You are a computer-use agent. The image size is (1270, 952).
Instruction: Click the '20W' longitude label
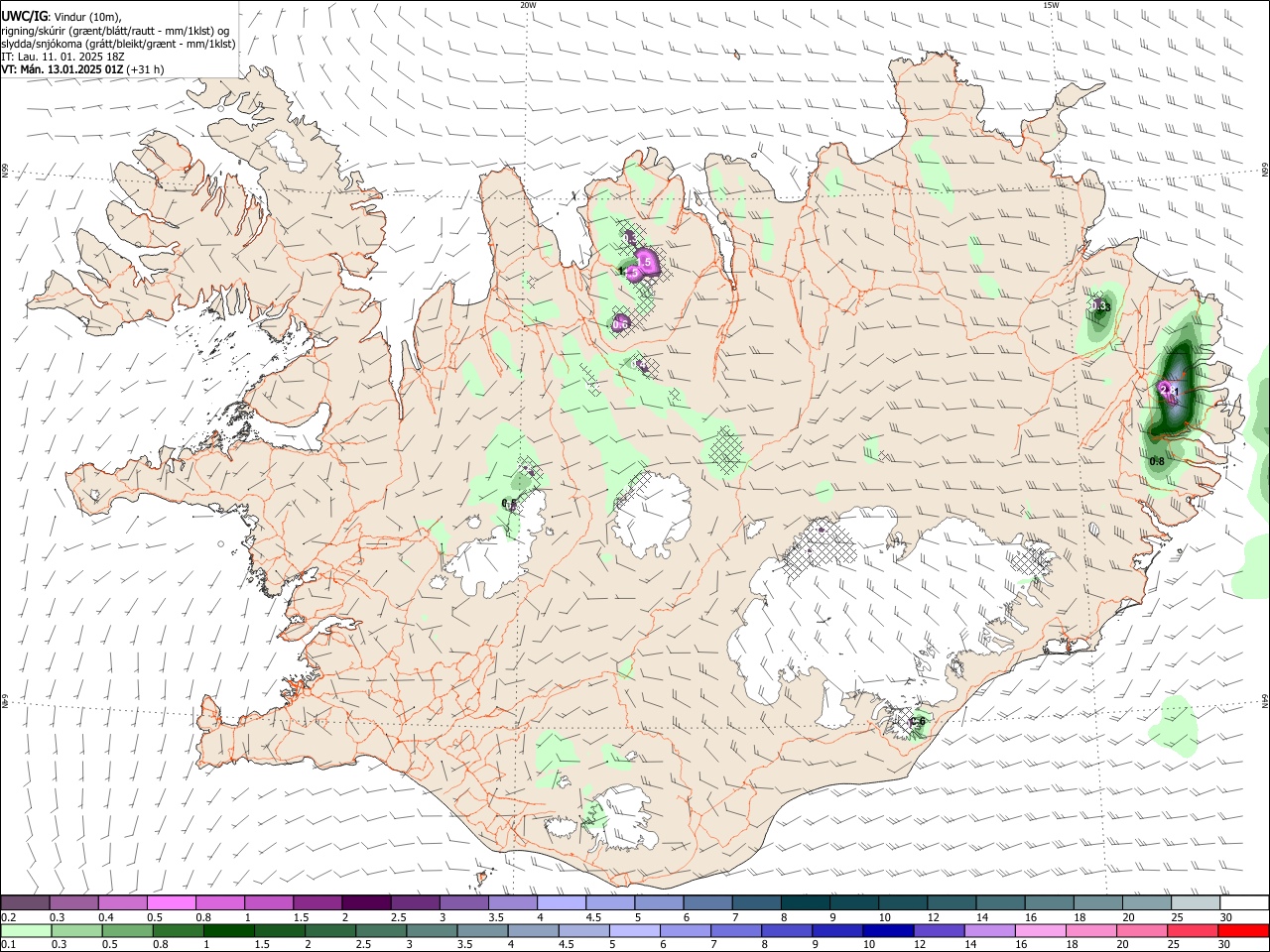click(x=528, y=5)
